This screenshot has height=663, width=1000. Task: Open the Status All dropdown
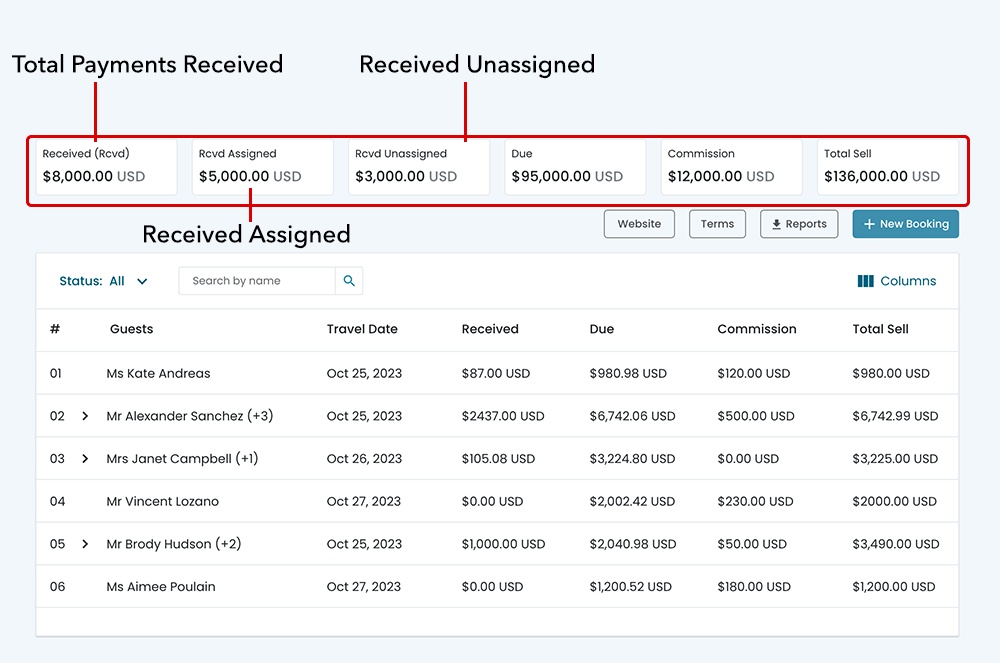coord(105,281)
